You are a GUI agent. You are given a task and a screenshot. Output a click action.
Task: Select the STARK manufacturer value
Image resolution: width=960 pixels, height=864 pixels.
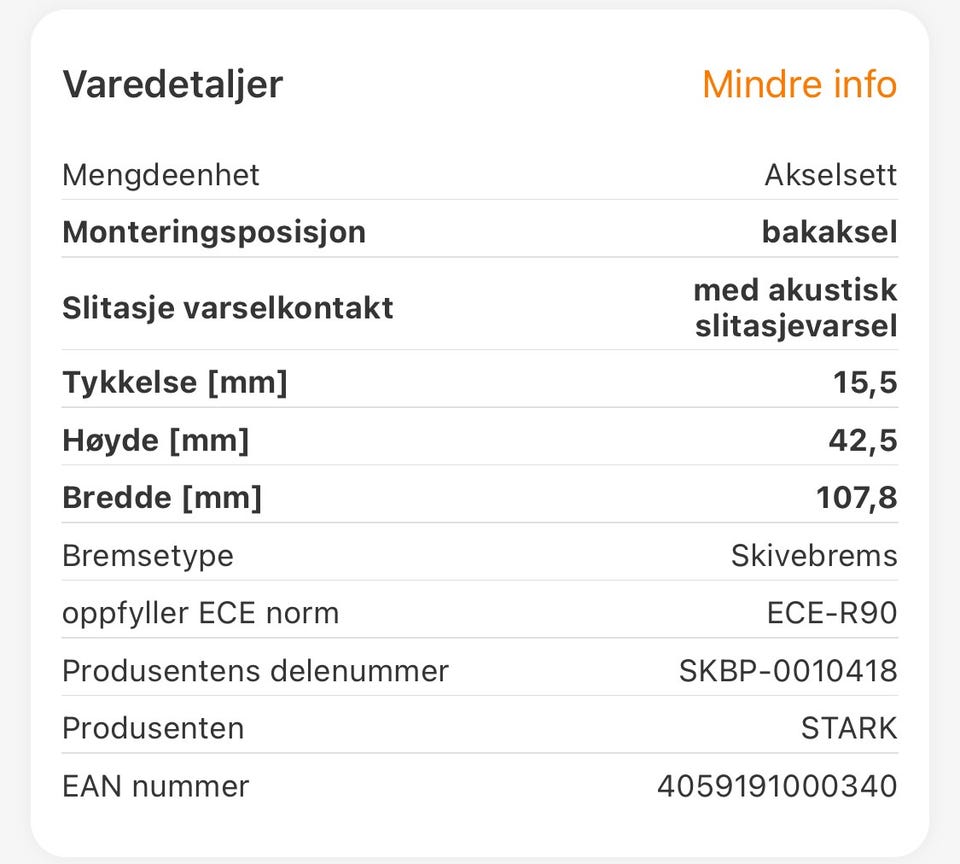click(849, 729)
